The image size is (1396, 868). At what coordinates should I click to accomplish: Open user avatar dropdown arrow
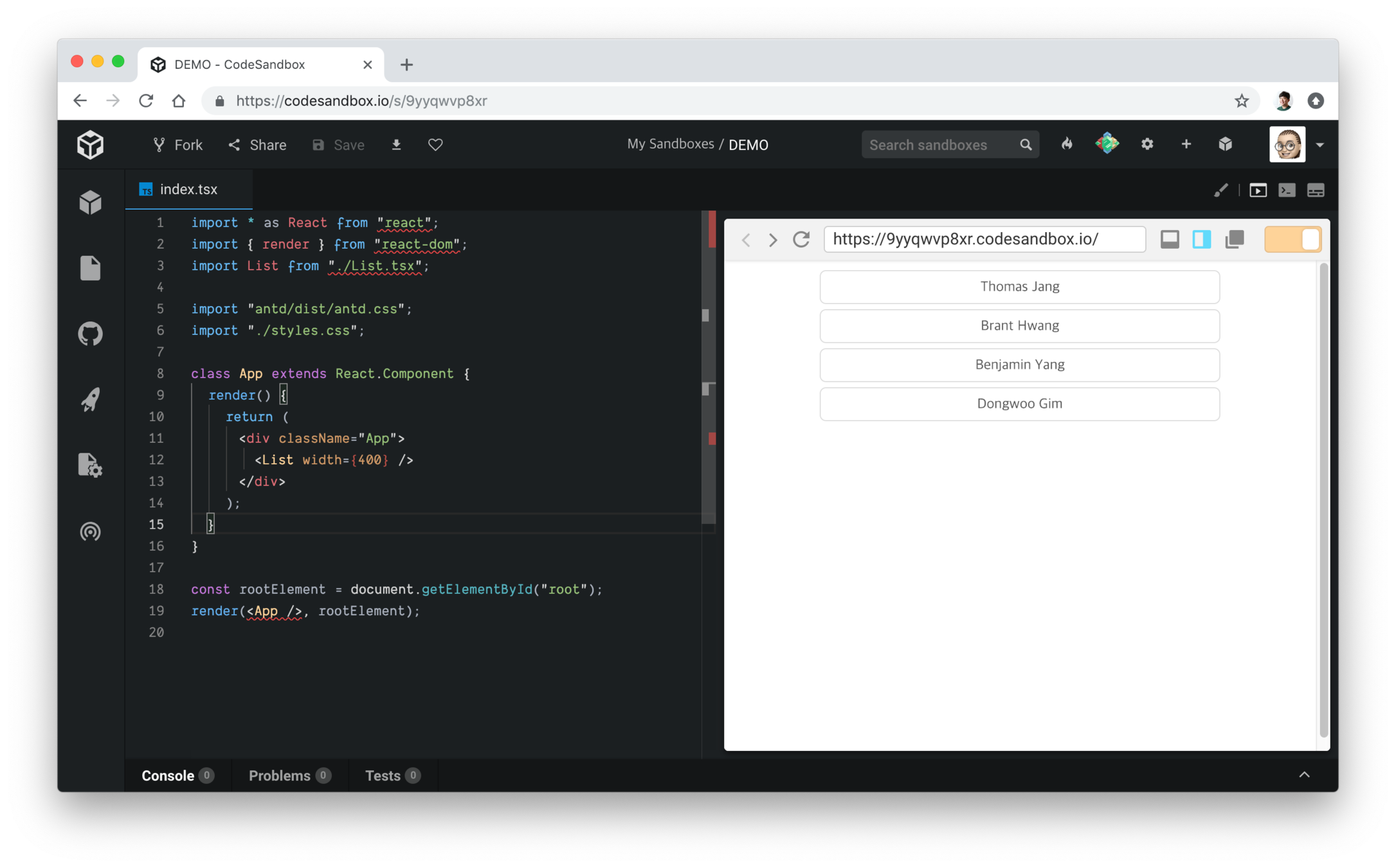tap(1320, 145)
